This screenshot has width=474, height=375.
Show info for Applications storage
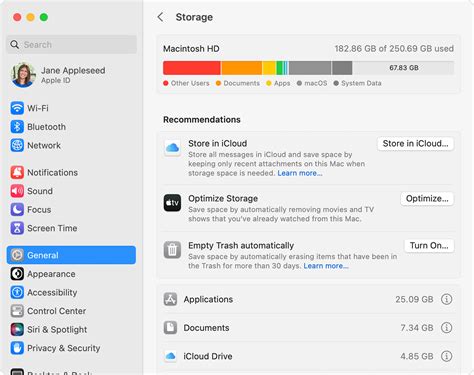point(446,299)
